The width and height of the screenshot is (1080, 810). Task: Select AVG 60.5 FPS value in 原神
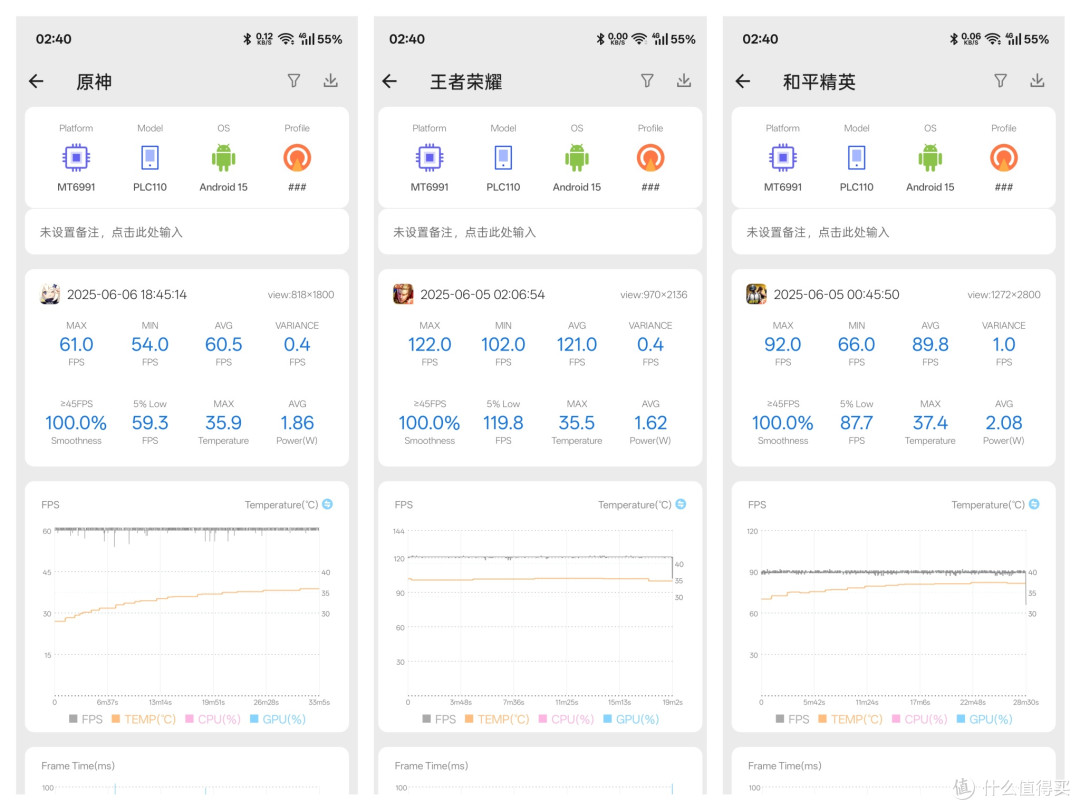(224, 344)
